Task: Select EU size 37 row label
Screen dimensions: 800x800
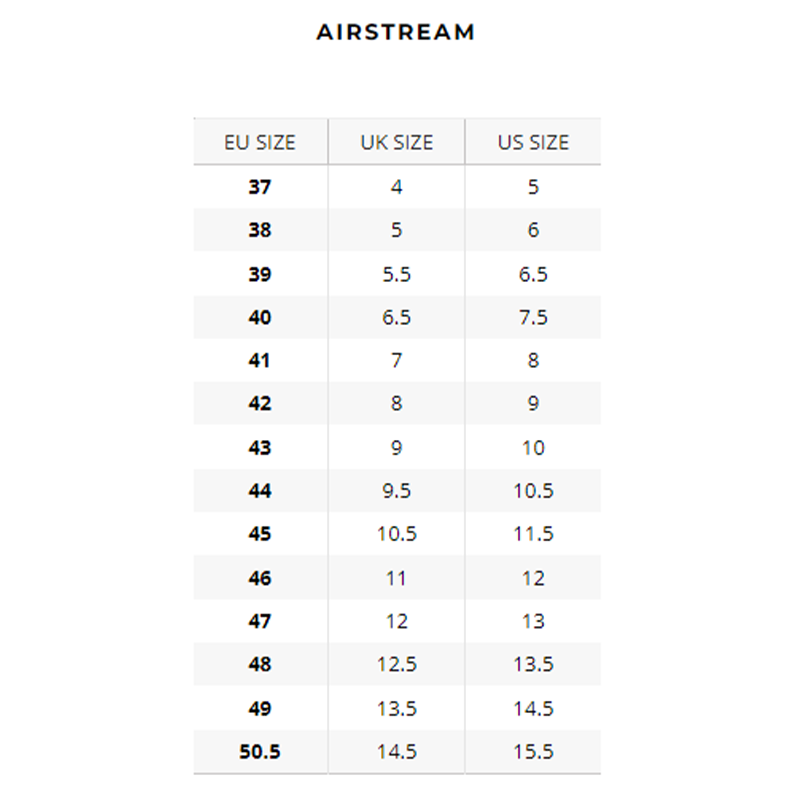Action: pos(260,187)
